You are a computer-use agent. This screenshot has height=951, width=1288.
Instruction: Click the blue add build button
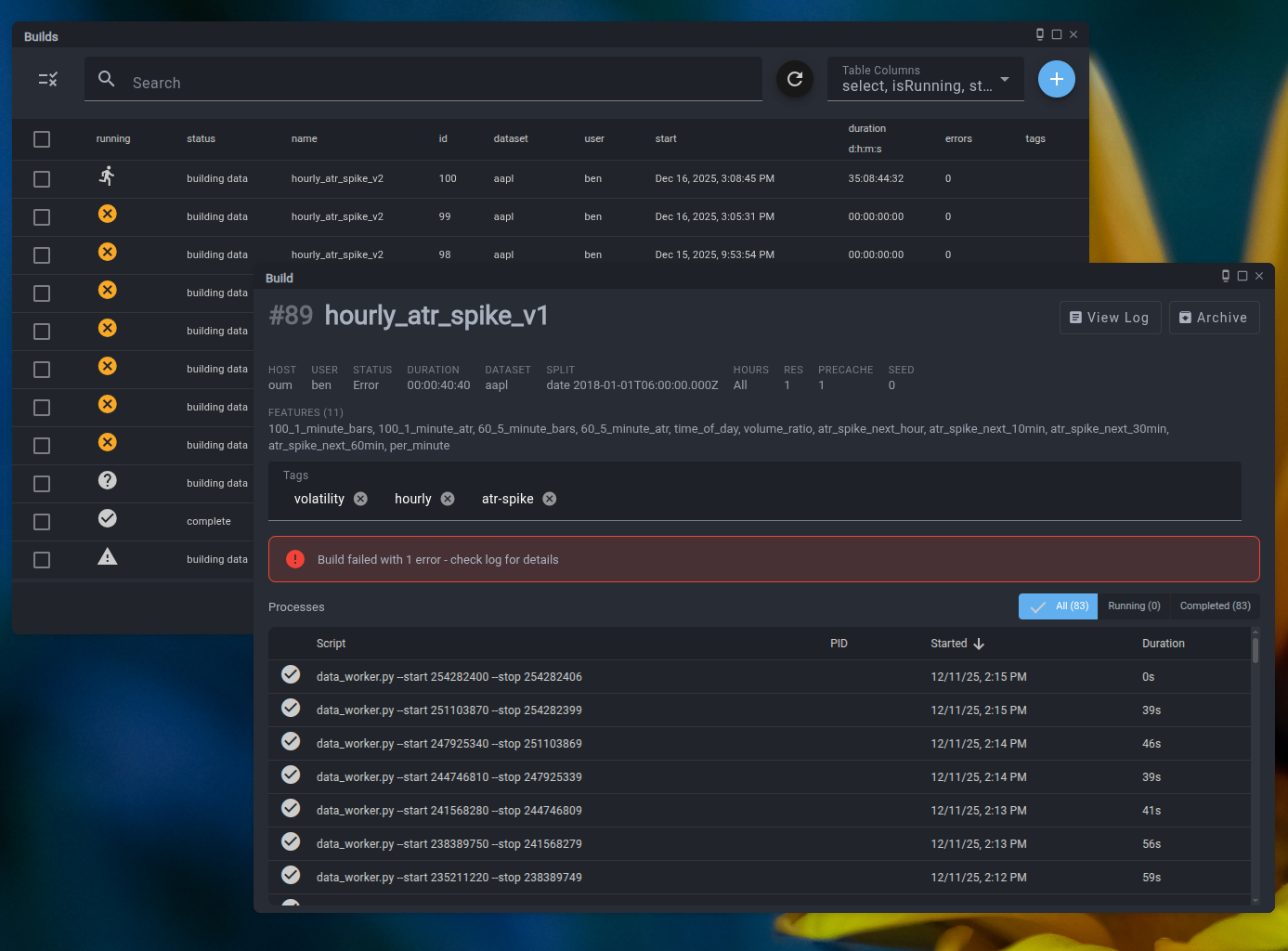coord(1056,79)
